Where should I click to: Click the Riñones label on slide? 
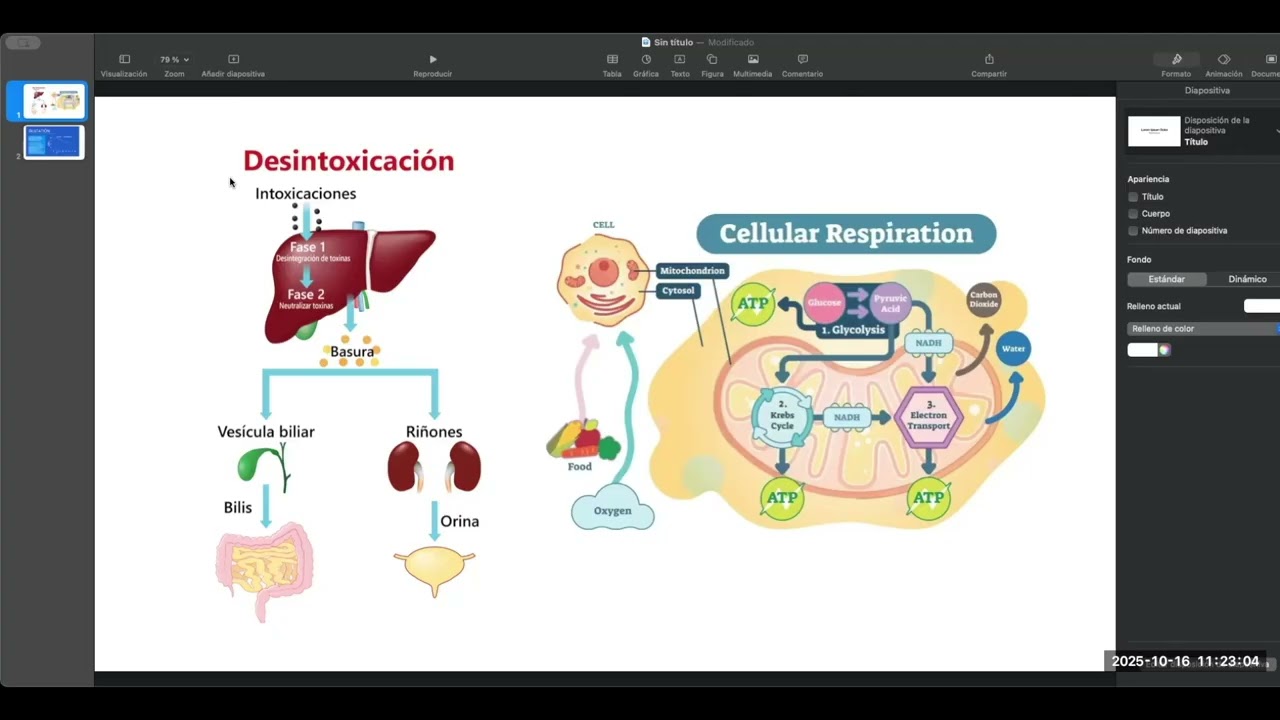(x=434, y=432)
